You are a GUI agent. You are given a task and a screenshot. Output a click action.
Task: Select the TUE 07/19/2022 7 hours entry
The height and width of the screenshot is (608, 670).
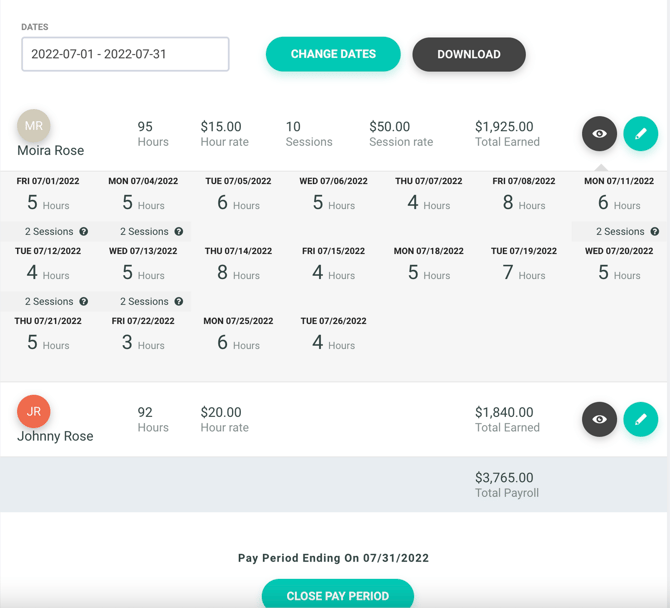(x=524, y=264)
